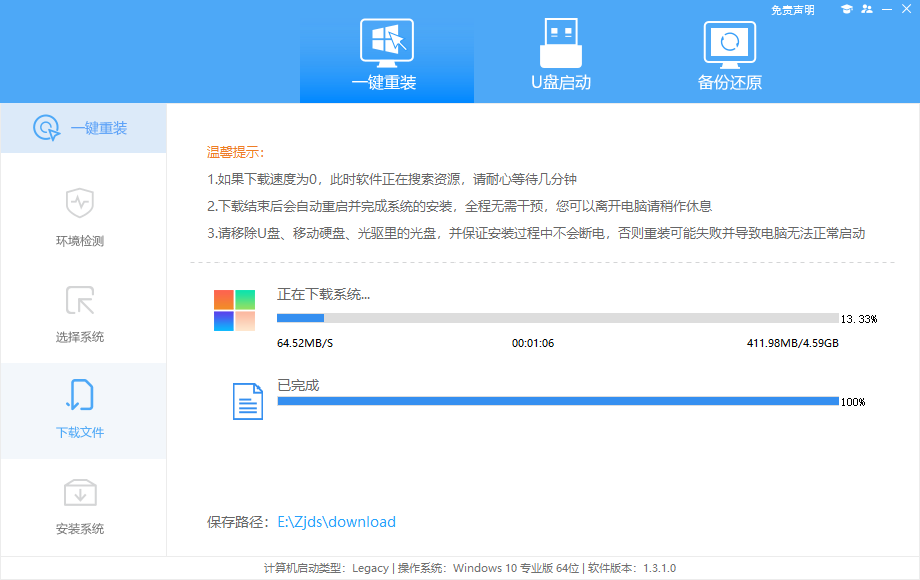This screenshot has height=580, width=920.
Task: Click the 下载文件 download icon in sidebar
Action: click(x=80, y=395)
